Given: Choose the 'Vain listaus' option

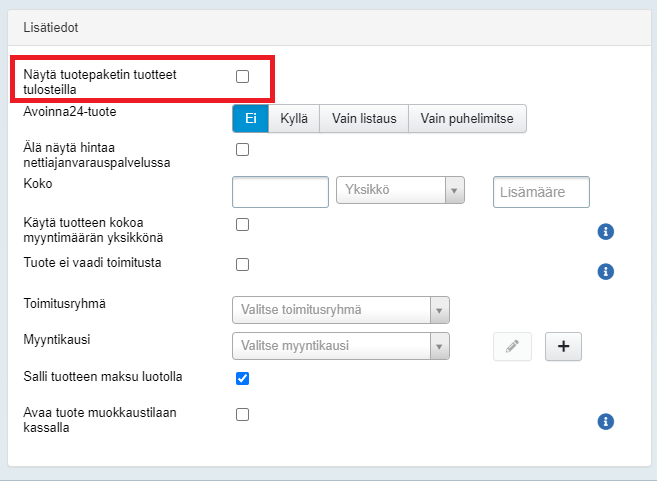Looking at the screenshot, I should 364,119.
